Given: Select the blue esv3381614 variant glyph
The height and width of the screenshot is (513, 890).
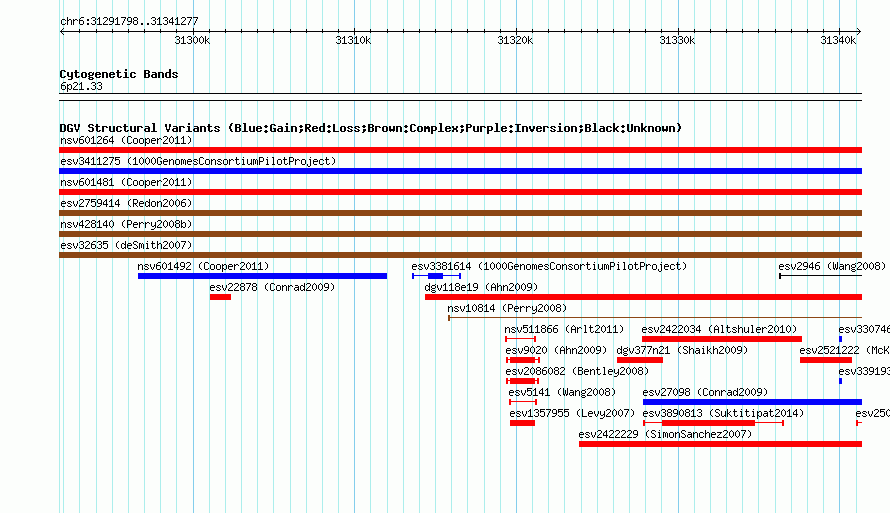Looking at the screenshot, I should point(436,276).
